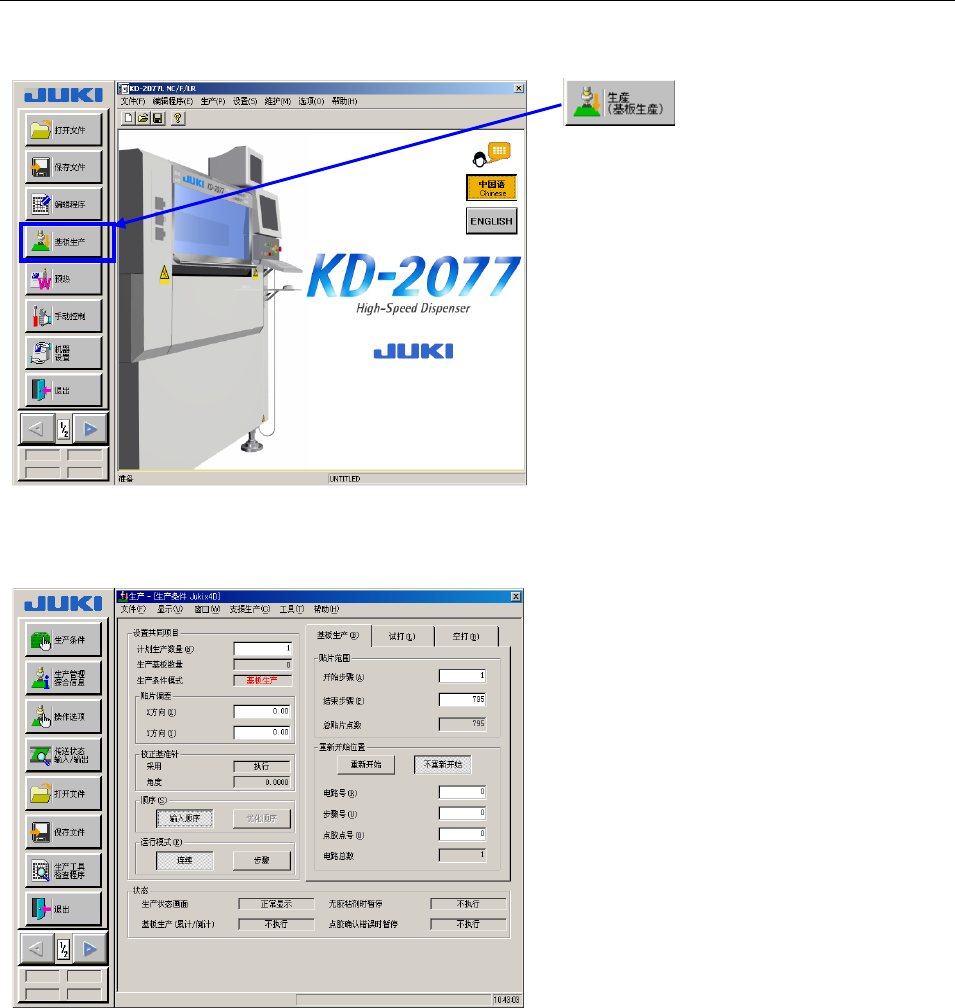Viewport: 955px width, 1008px height.
Task: Open 机器设置 machine setup in KD-2077 sidebar
Action: click(64, 353)
